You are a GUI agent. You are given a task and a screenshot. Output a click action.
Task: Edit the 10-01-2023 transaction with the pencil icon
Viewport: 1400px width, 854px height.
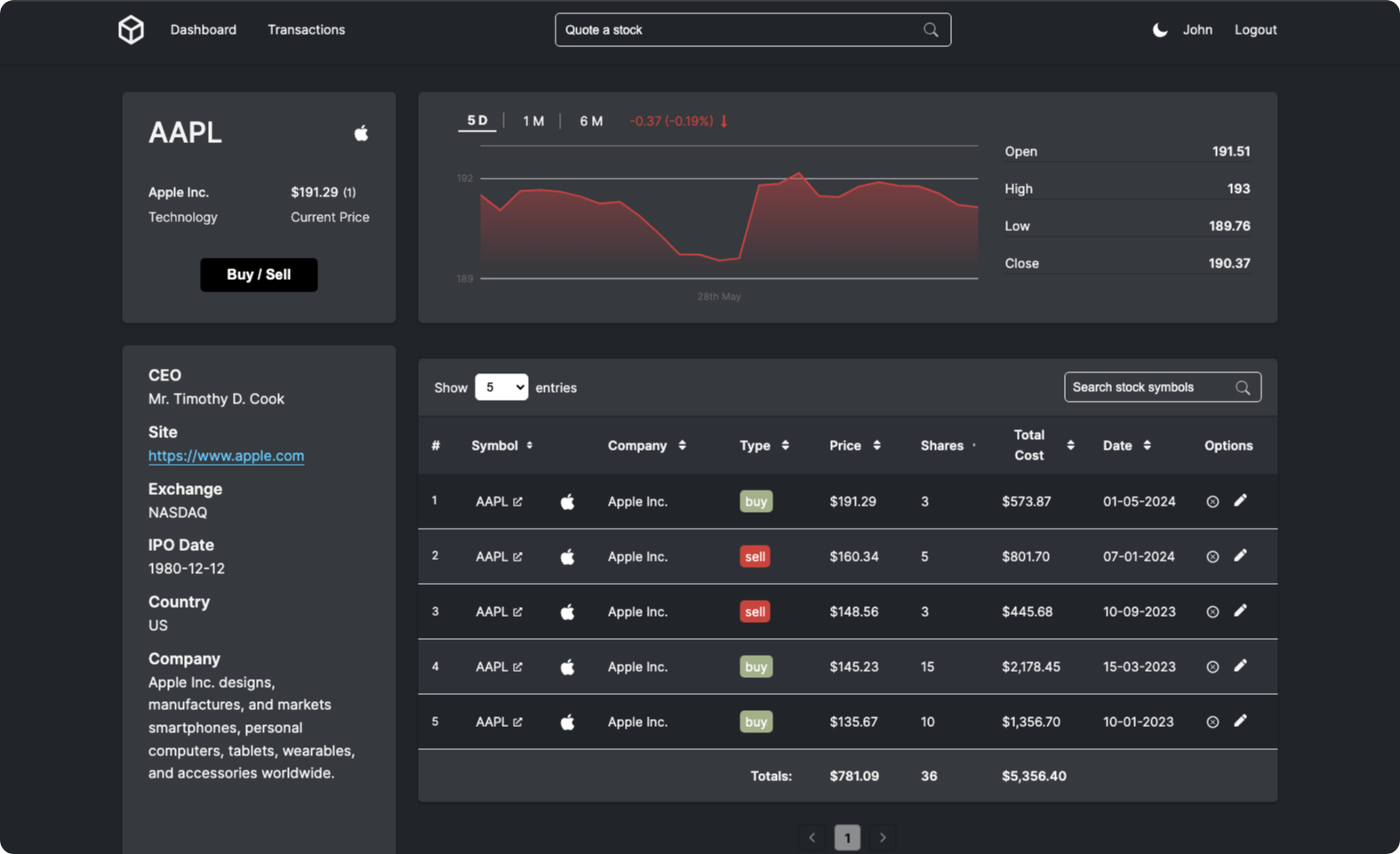pyautogui.click(x=1240, y=721)
